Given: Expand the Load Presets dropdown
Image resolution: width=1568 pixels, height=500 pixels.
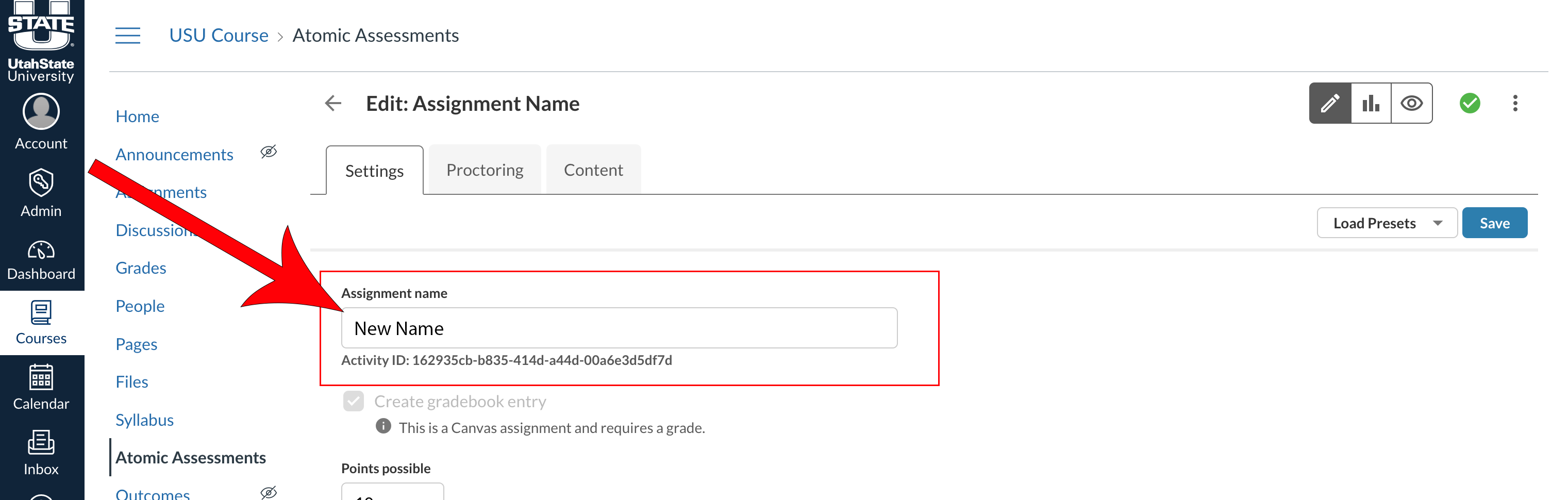Looking at the screenshot, I should 1387,222.
